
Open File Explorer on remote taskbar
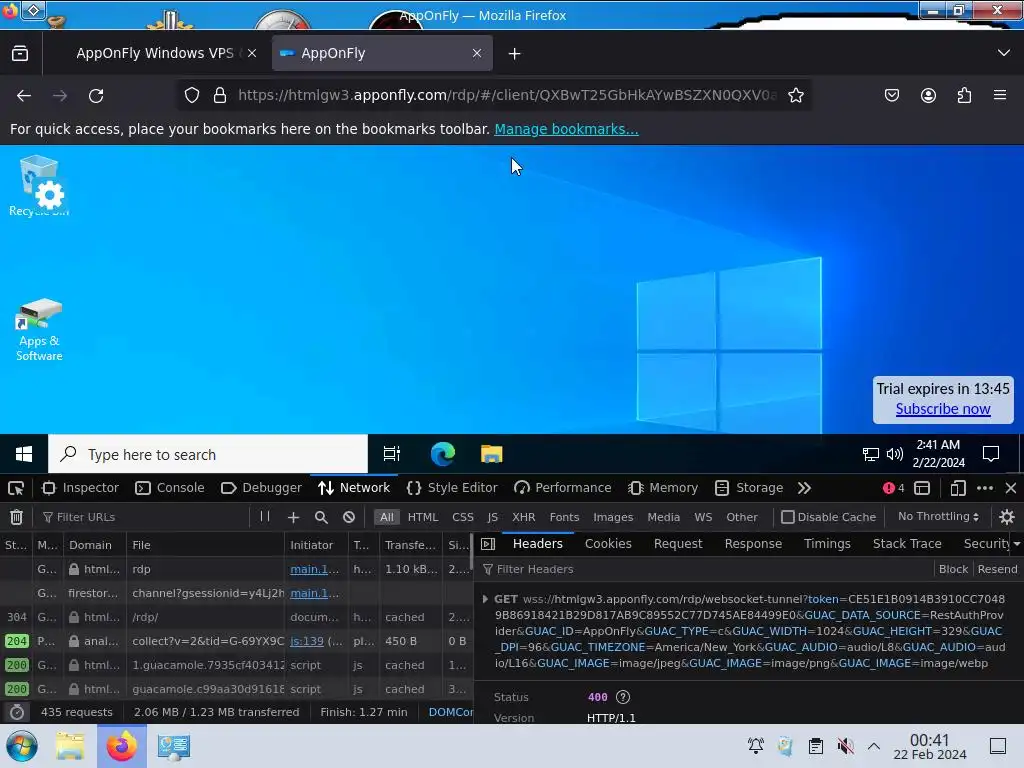pyautogui.click(x=491, y=454)
